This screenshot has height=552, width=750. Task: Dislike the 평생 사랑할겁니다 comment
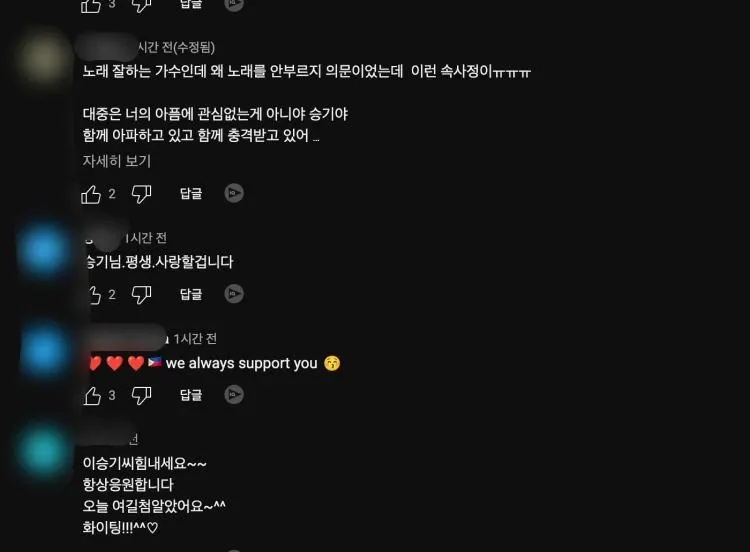coord(142,295)
